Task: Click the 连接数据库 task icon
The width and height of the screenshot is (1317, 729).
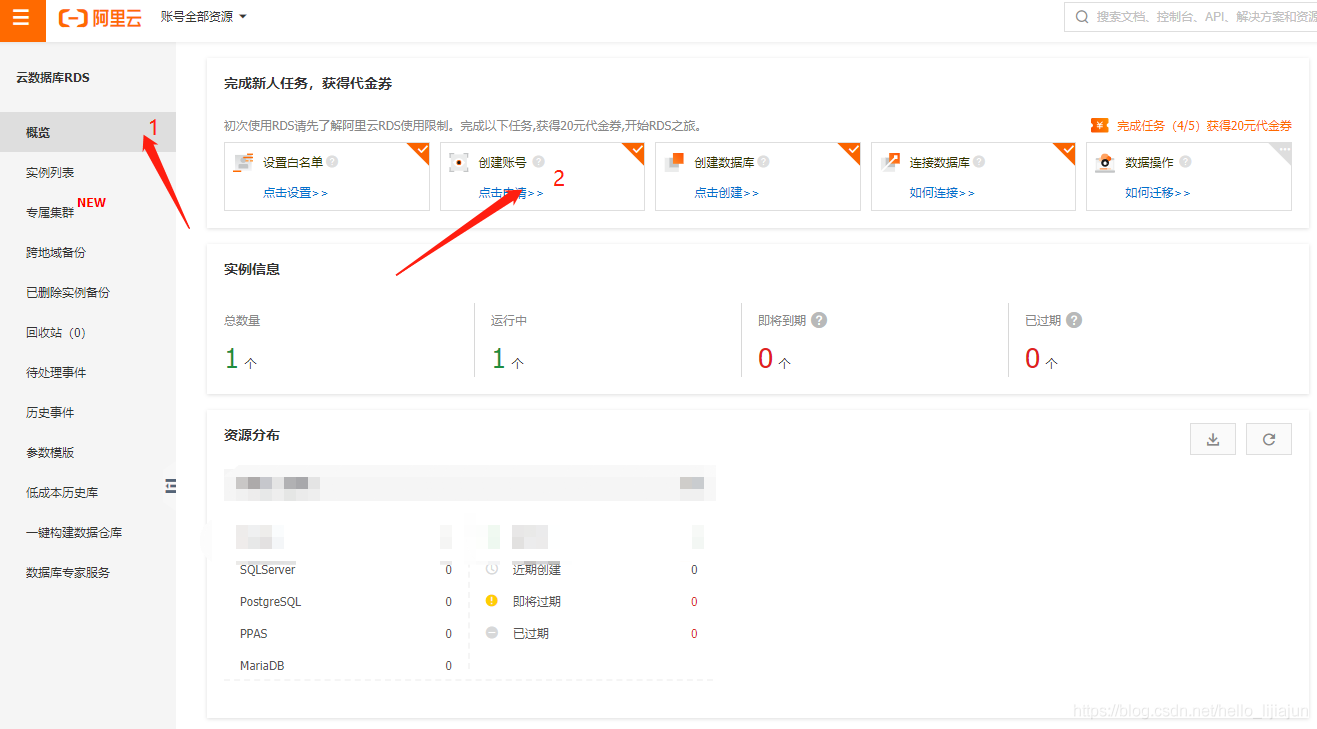Action: tap(890, 162)
